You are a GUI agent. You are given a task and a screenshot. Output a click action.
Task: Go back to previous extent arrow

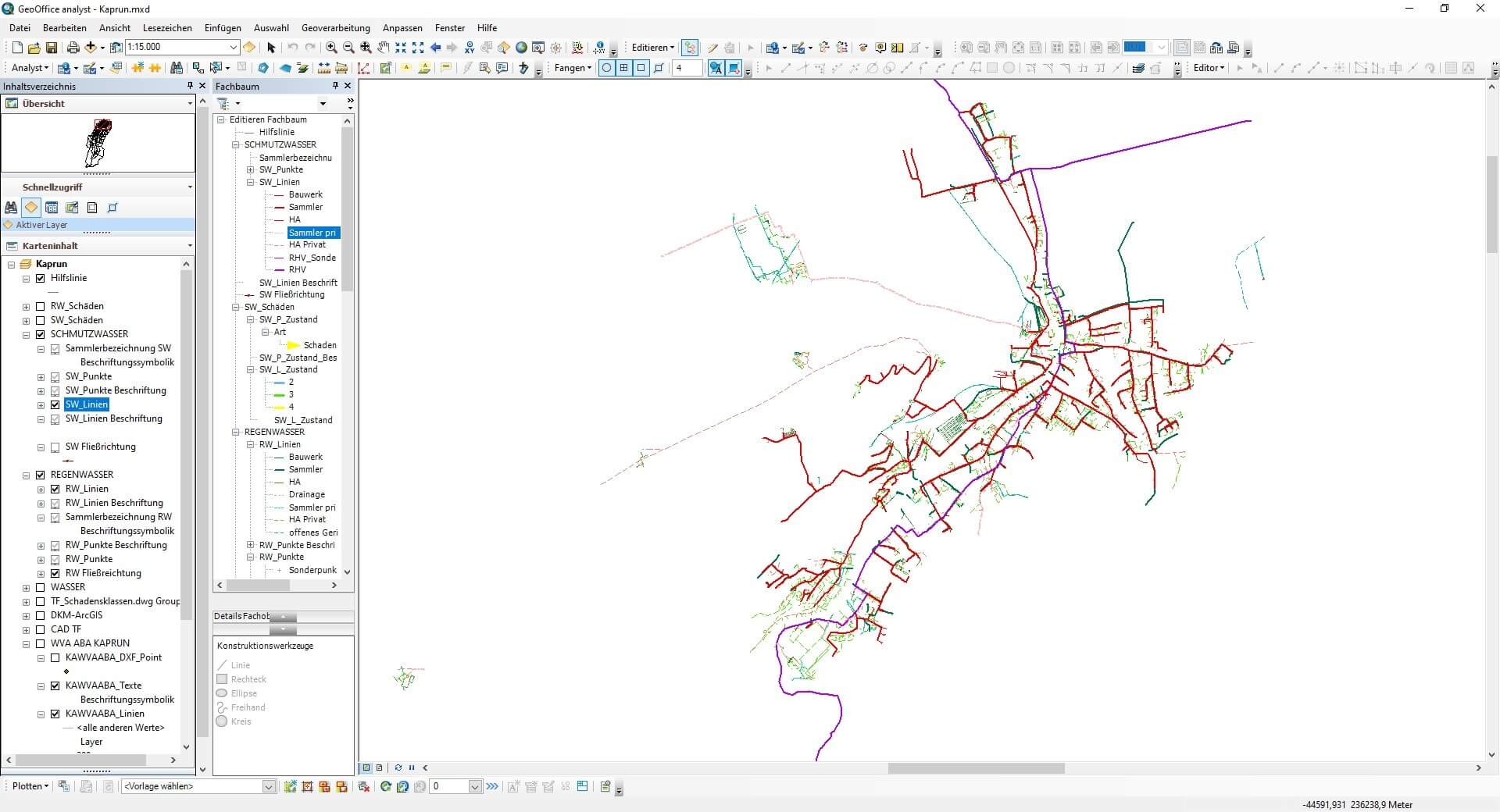coord(435,48)
